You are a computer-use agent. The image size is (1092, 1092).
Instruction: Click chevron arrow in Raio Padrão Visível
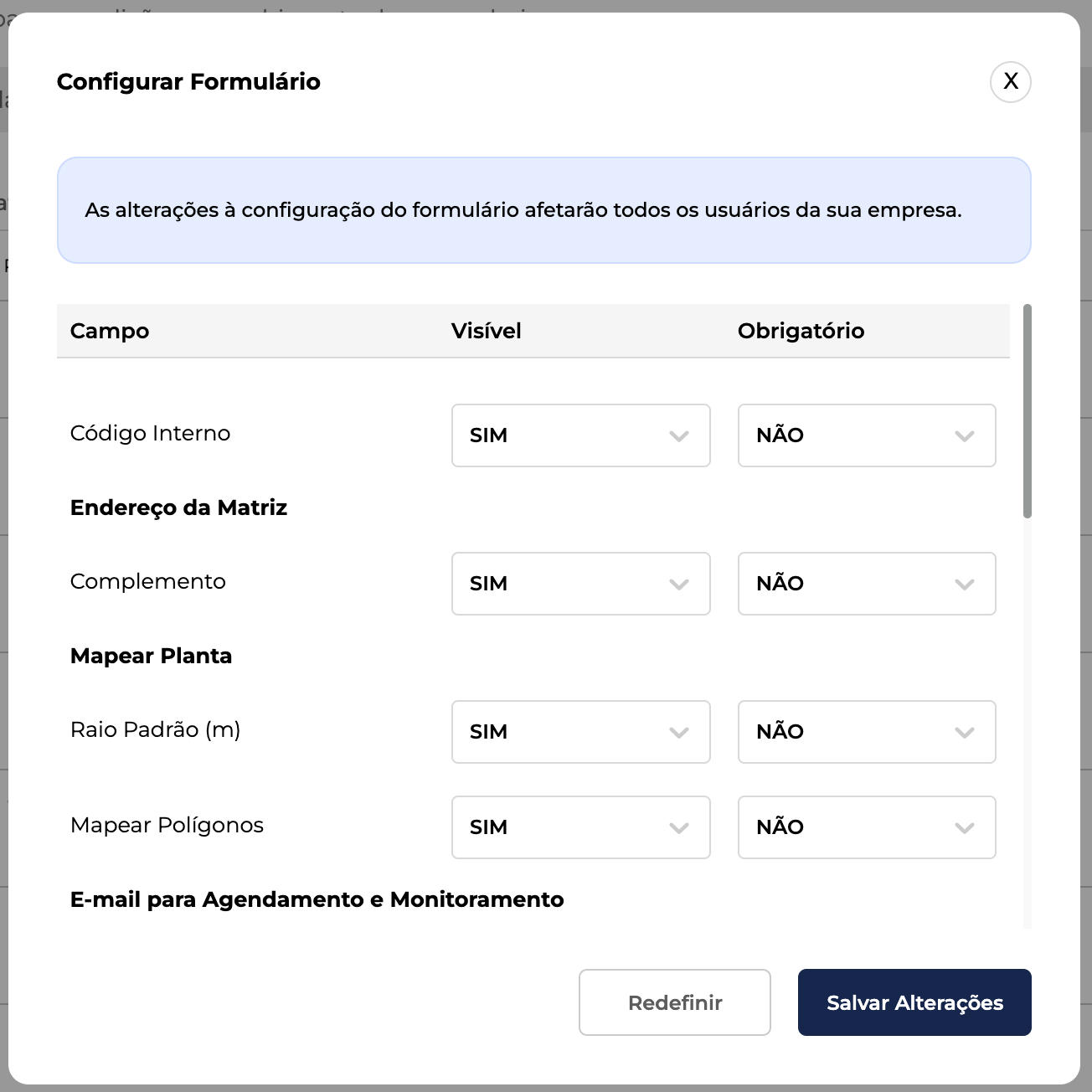[x=679, y=733]
